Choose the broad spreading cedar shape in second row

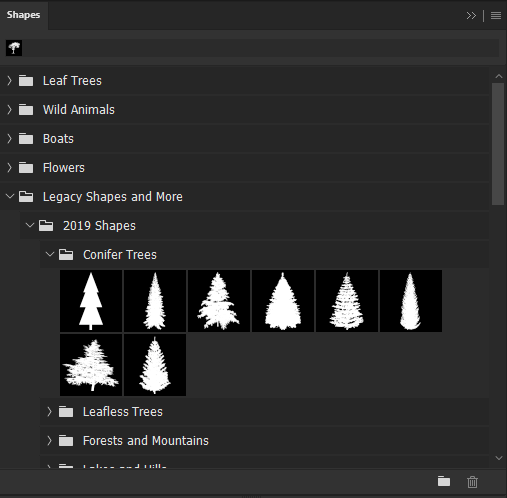tap(91, 365)
